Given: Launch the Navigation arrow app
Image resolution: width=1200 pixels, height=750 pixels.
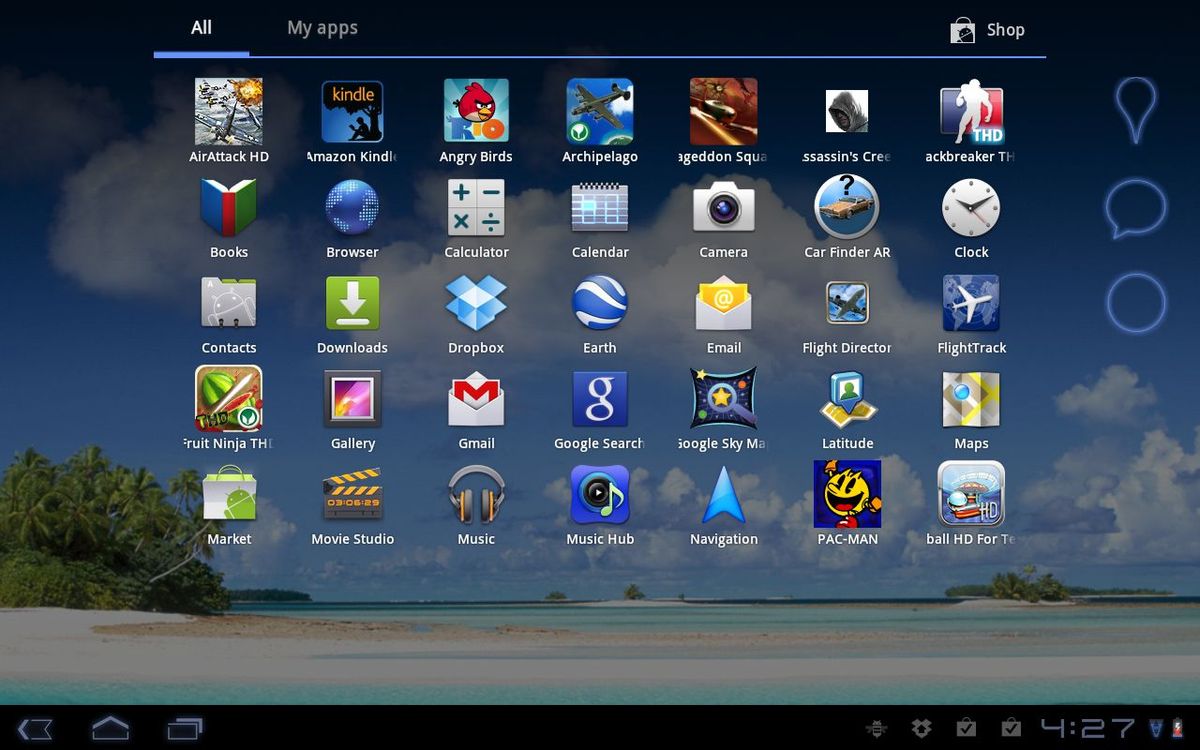Looking at the screenshot, I should coord(723,494).
